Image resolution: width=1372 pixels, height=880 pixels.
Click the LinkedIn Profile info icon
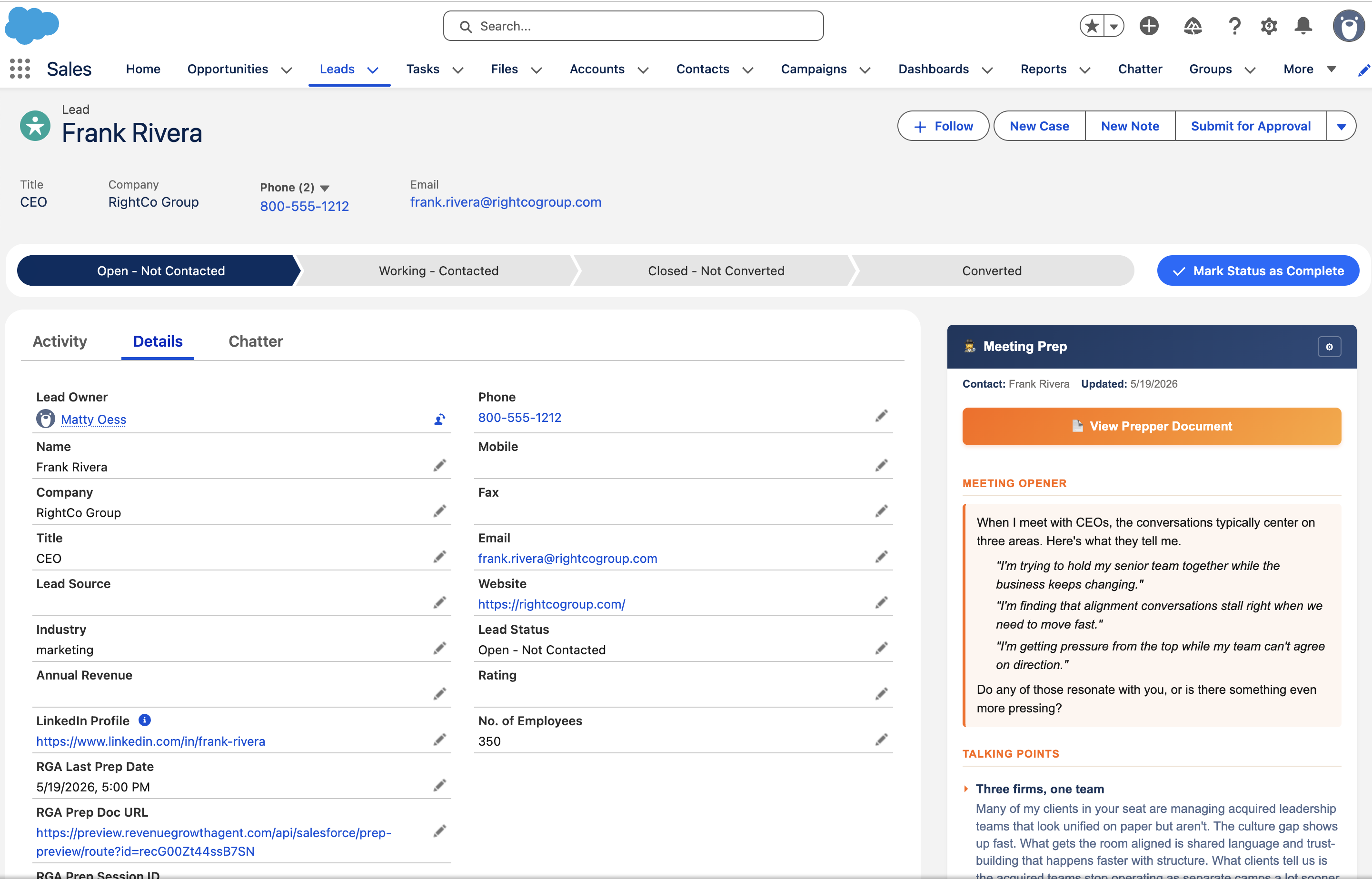click(145, 720)
